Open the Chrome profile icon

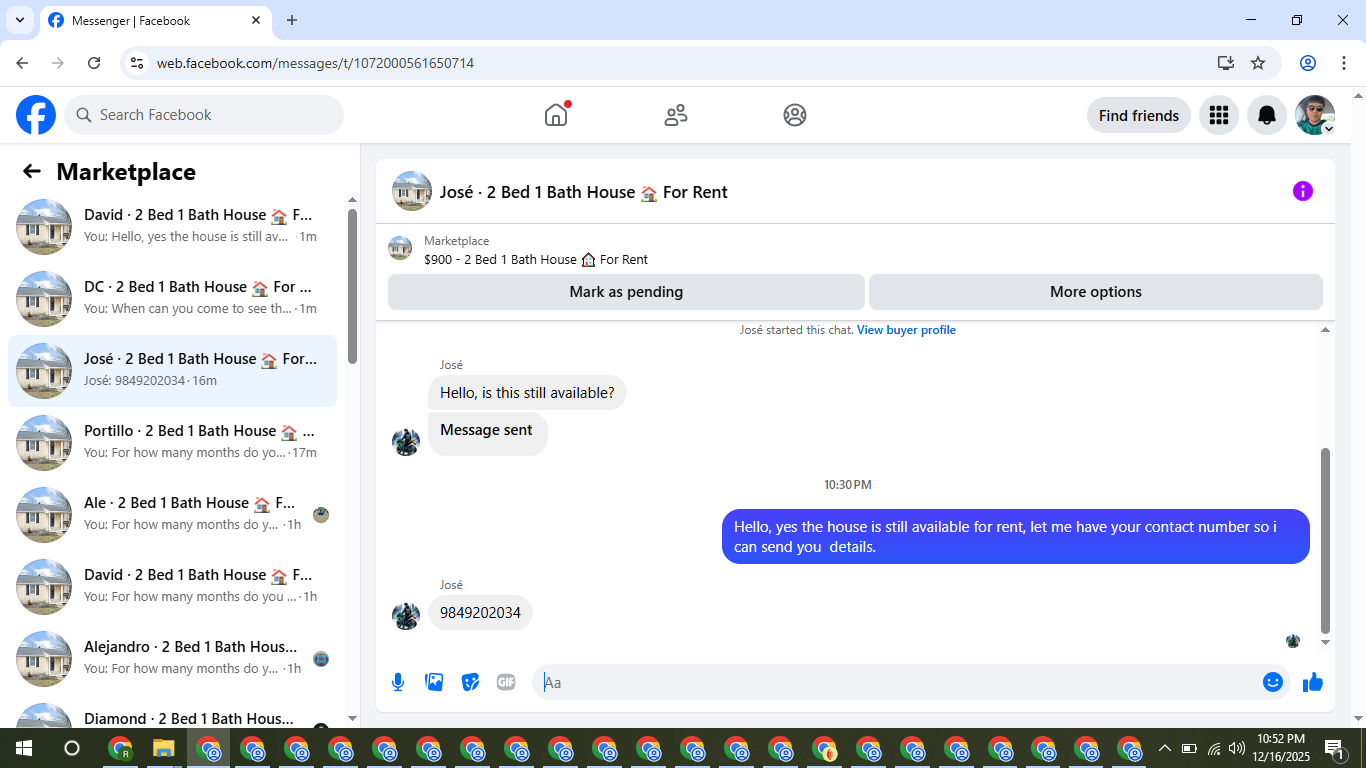point(1307,63)
